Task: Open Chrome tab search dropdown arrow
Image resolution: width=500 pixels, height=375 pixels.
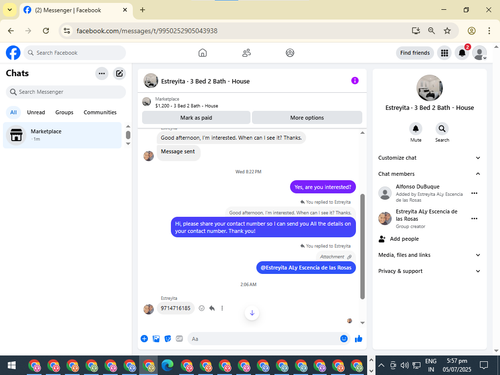Action: coord(10,10)
